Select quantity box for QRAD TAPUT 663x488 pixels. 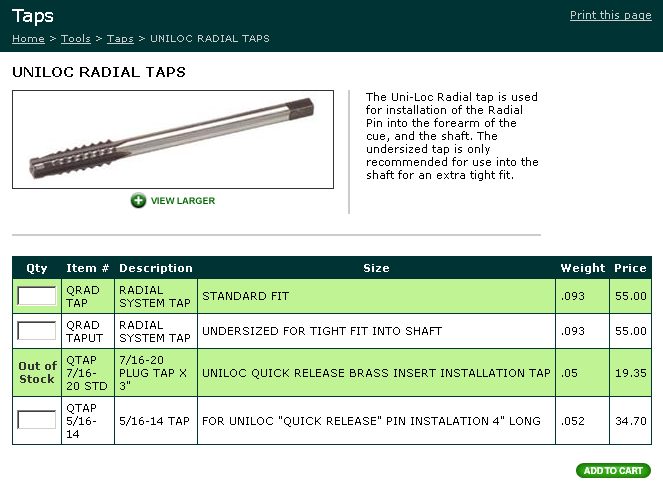click(37, 331)
